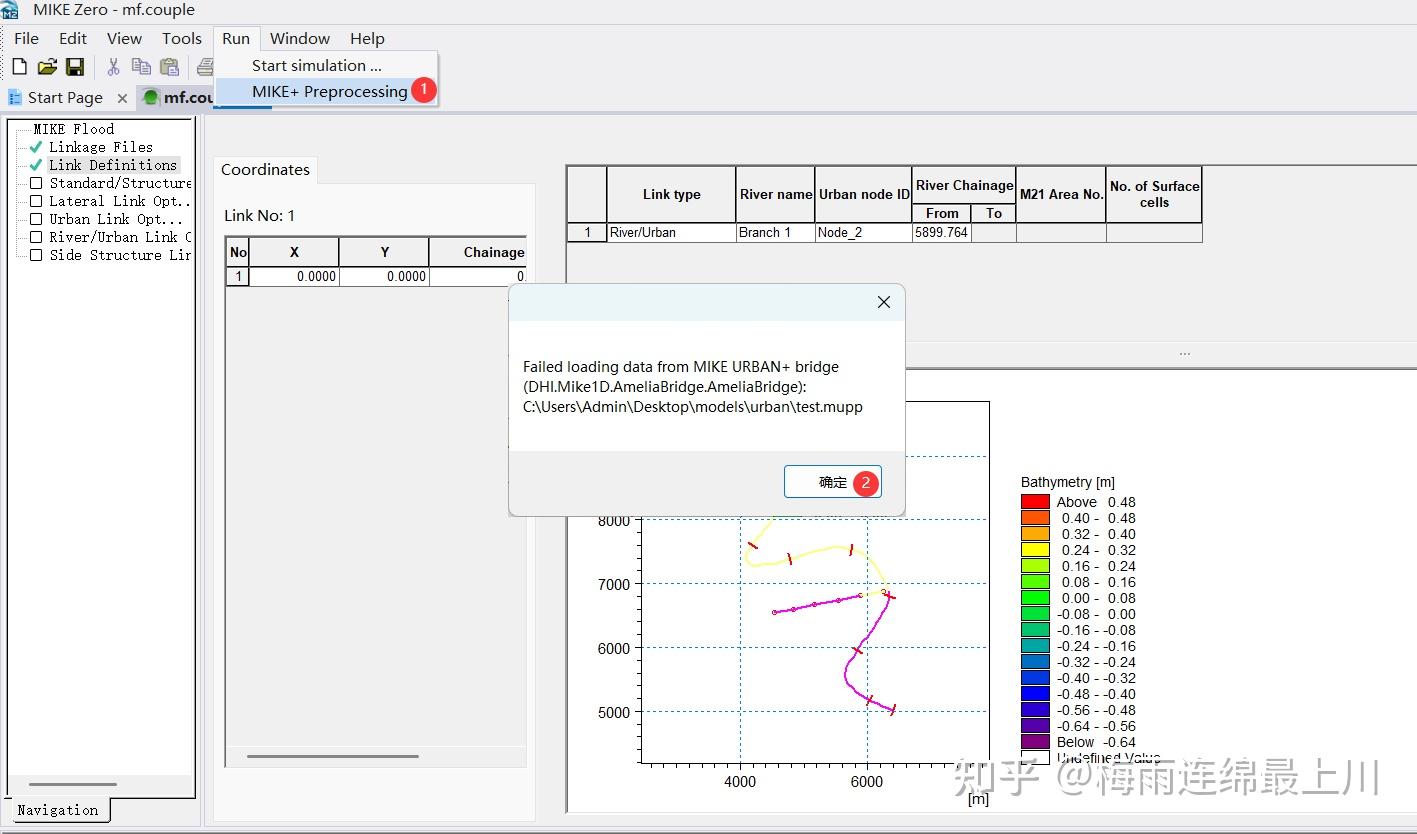The image size is (1417, 834).
Task: Choose MIKE+ Preprocessing from Run menu
Action: (x=329, y=91)
